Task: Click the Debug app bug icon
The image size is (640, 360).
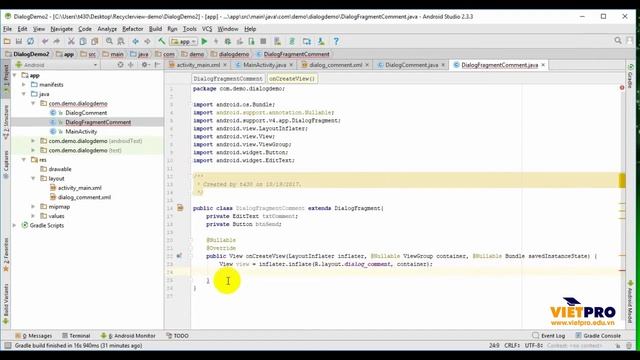Action: tap(228, 41)
